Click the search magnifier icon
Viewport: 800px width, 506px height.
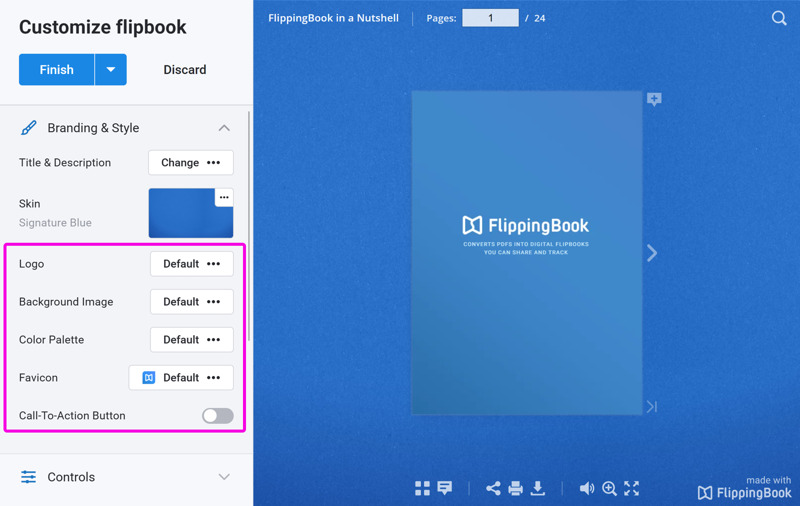pyautogui.click(x=779, y=18)
